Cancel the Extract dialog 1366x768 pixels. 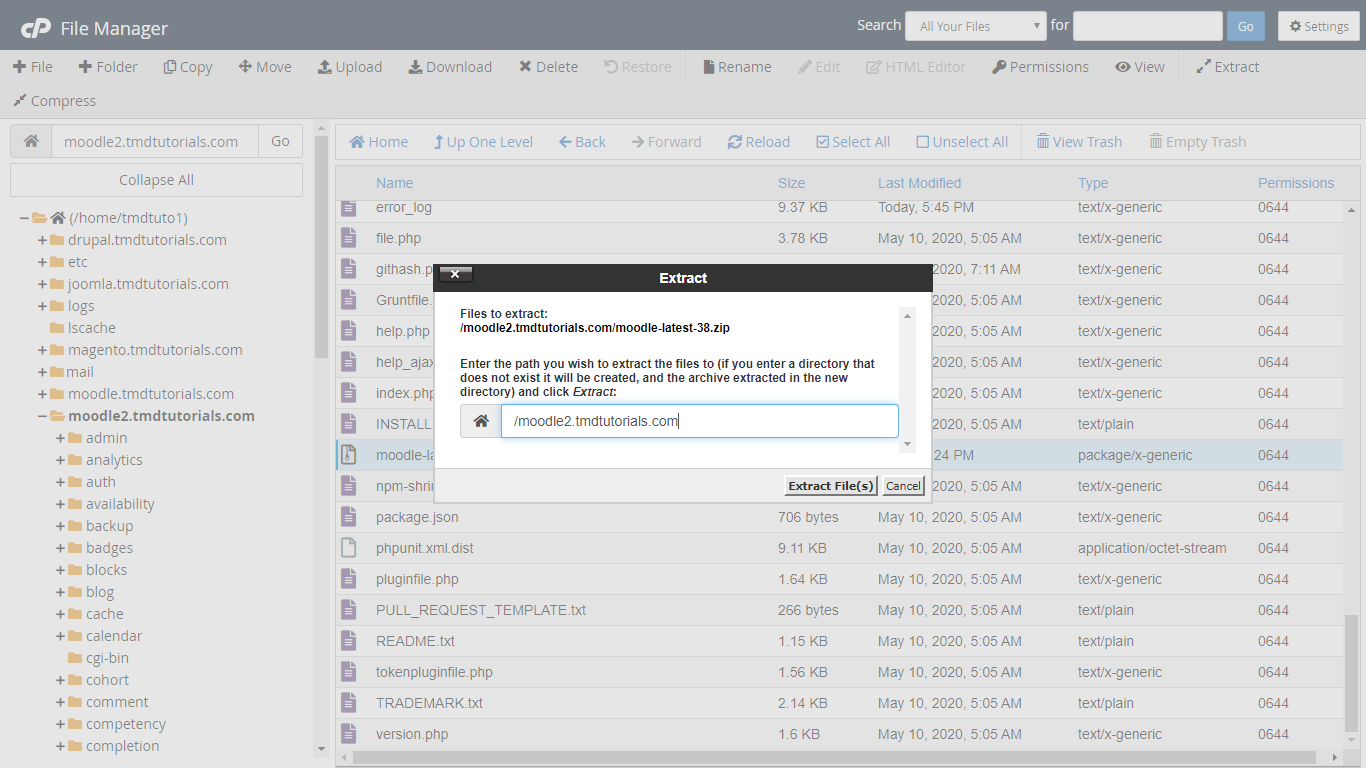pos(902,486)
